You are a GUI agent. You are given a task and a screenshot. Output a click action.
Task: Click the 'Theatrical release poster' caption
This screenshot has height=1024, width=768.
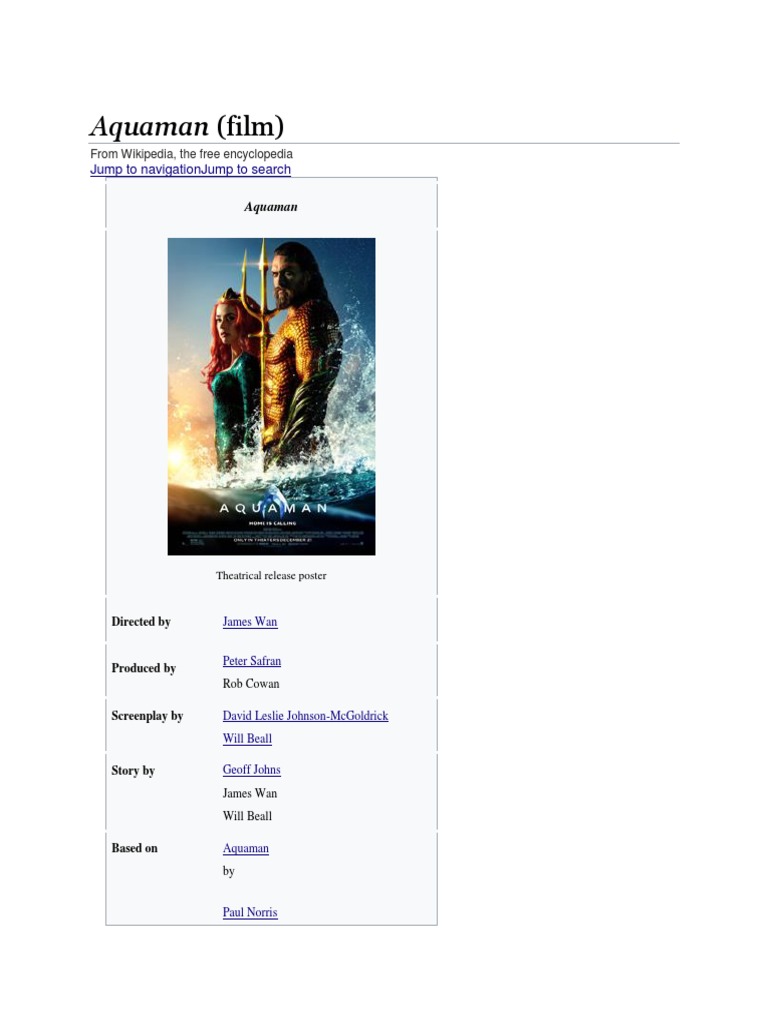click(x=271, y=575)
